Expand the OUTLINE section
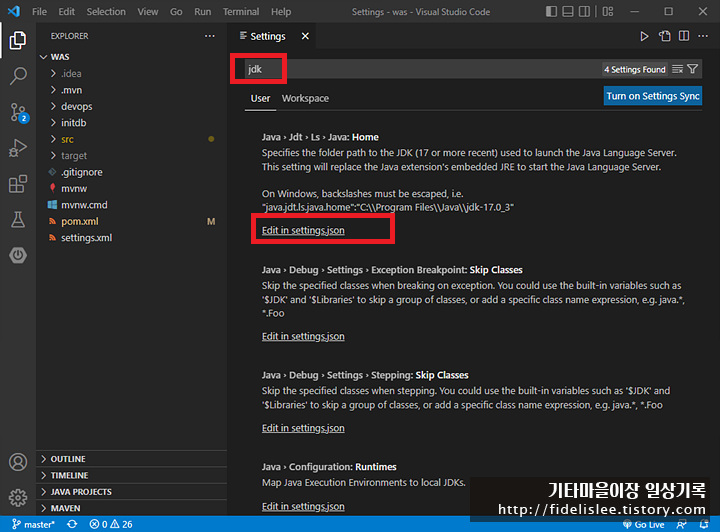This screenshot has width=720, height=532. point(131,459)
